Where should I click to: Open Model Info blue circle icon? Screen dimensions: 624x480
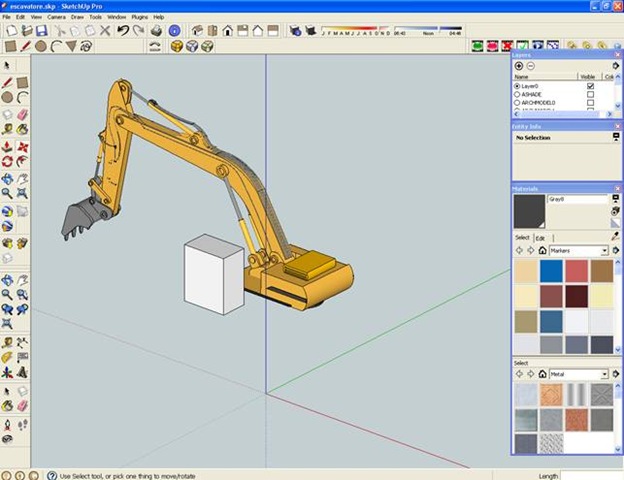coord(175,31)
